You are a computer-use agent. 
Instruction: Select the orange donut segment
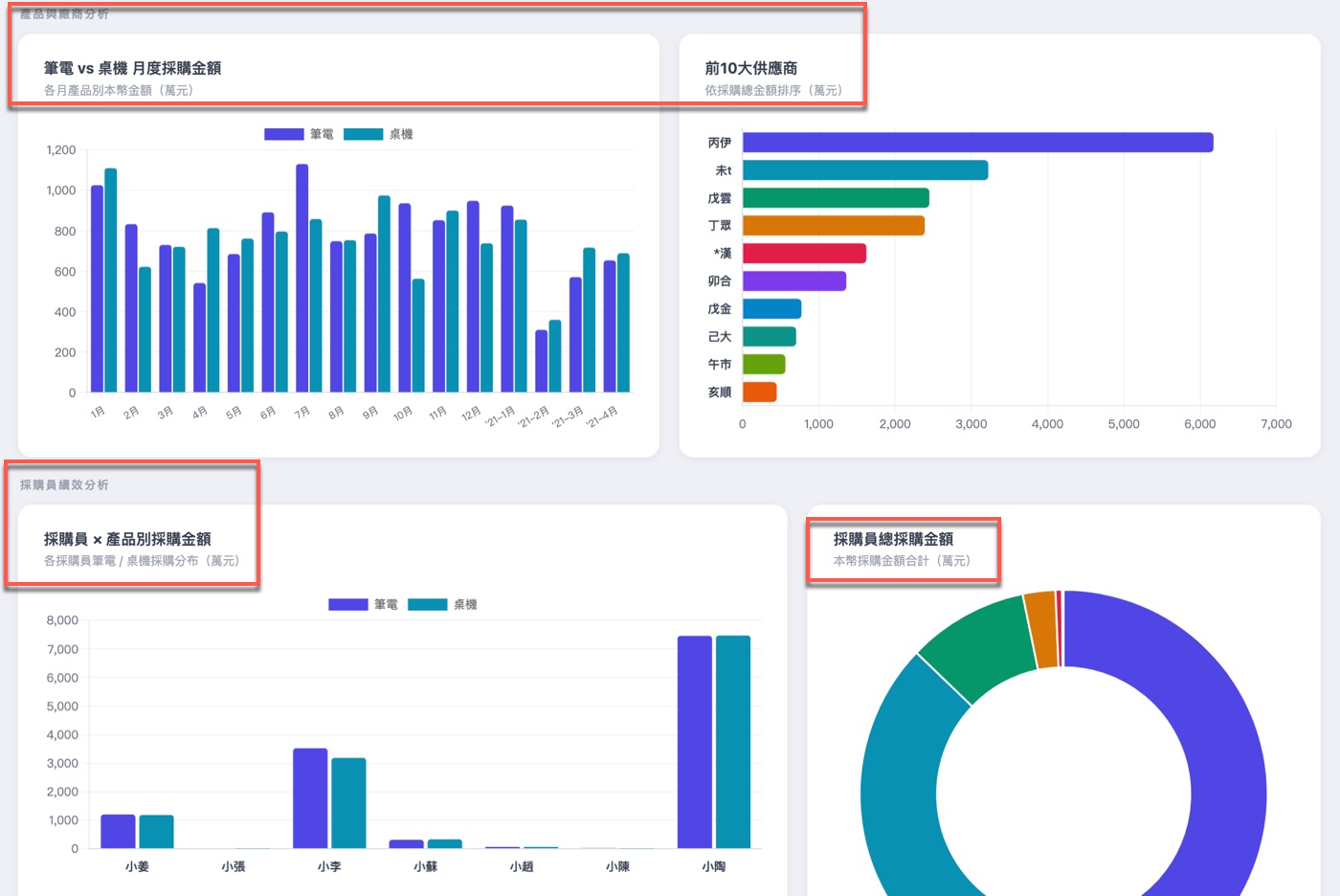coord(1041,629)
